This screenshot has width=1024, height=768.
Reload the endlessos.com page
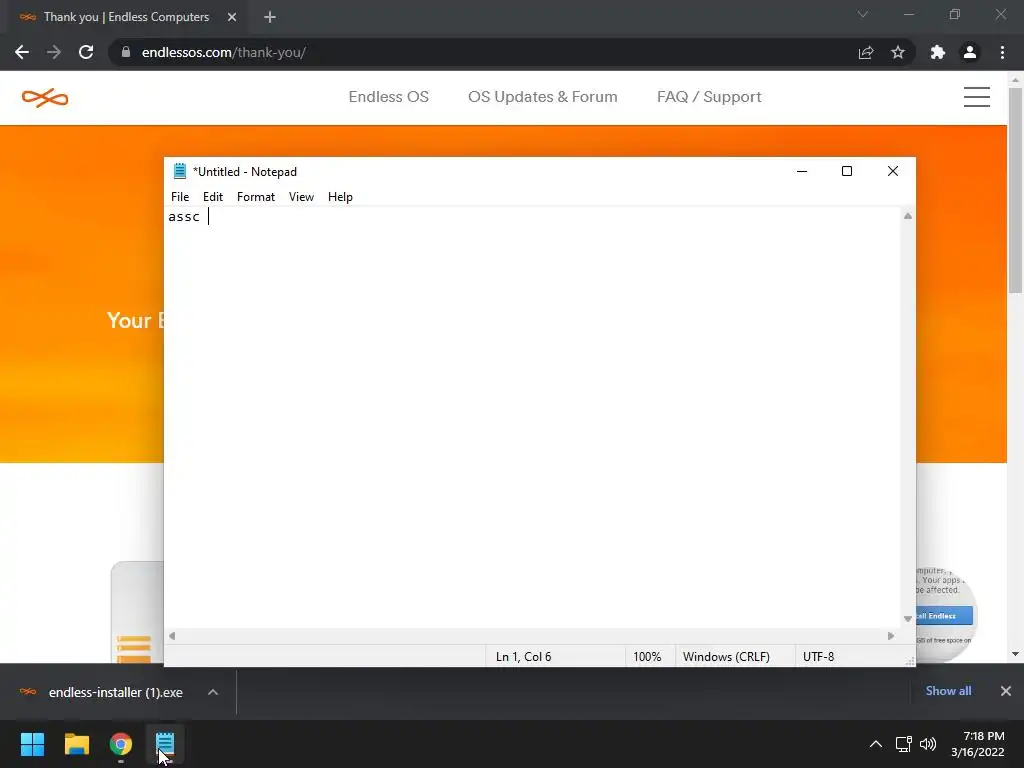(86, 52)
